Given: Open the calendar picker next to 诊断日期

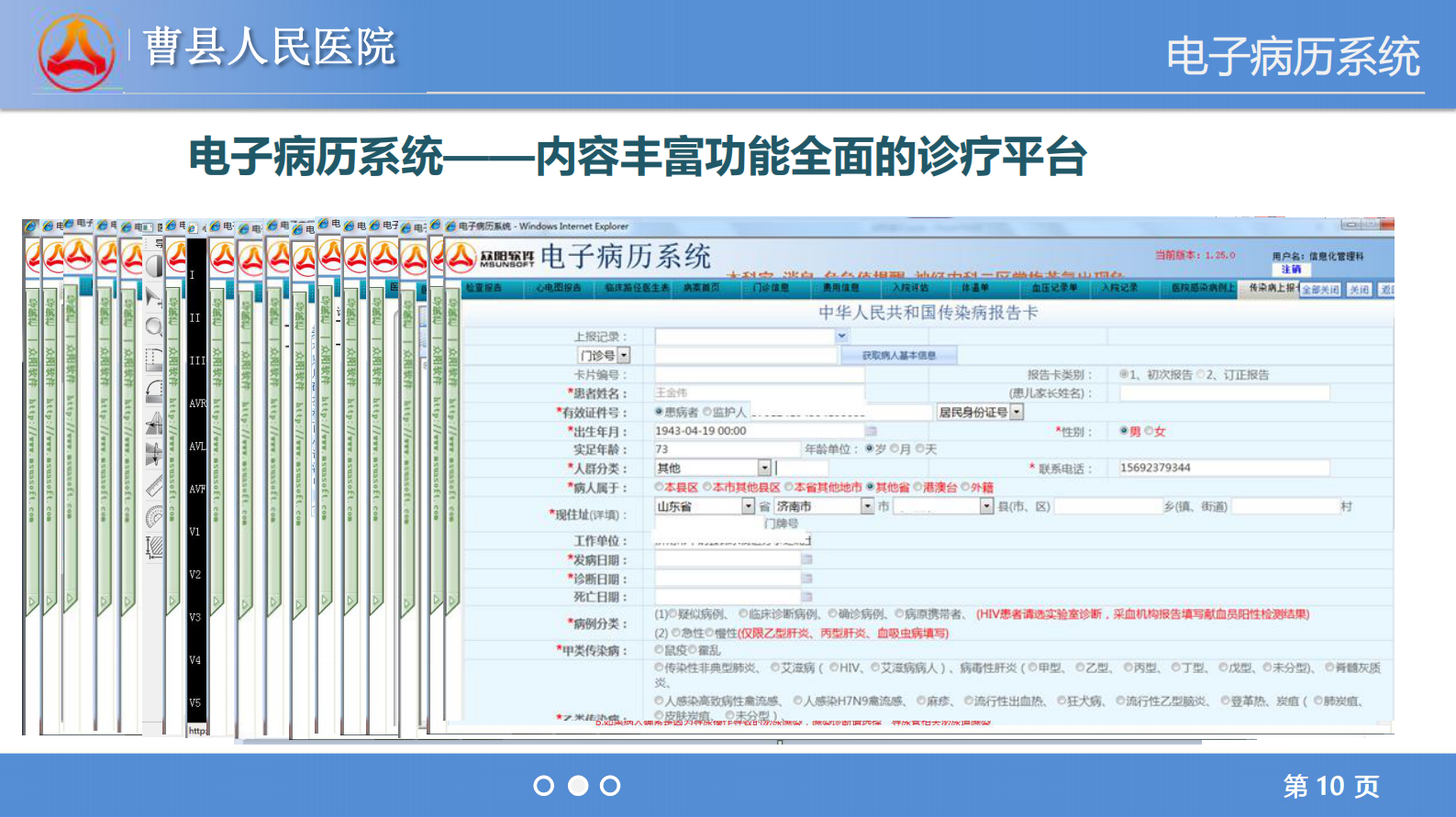Looking at the screenshot, I should click(x=807, y=579).
